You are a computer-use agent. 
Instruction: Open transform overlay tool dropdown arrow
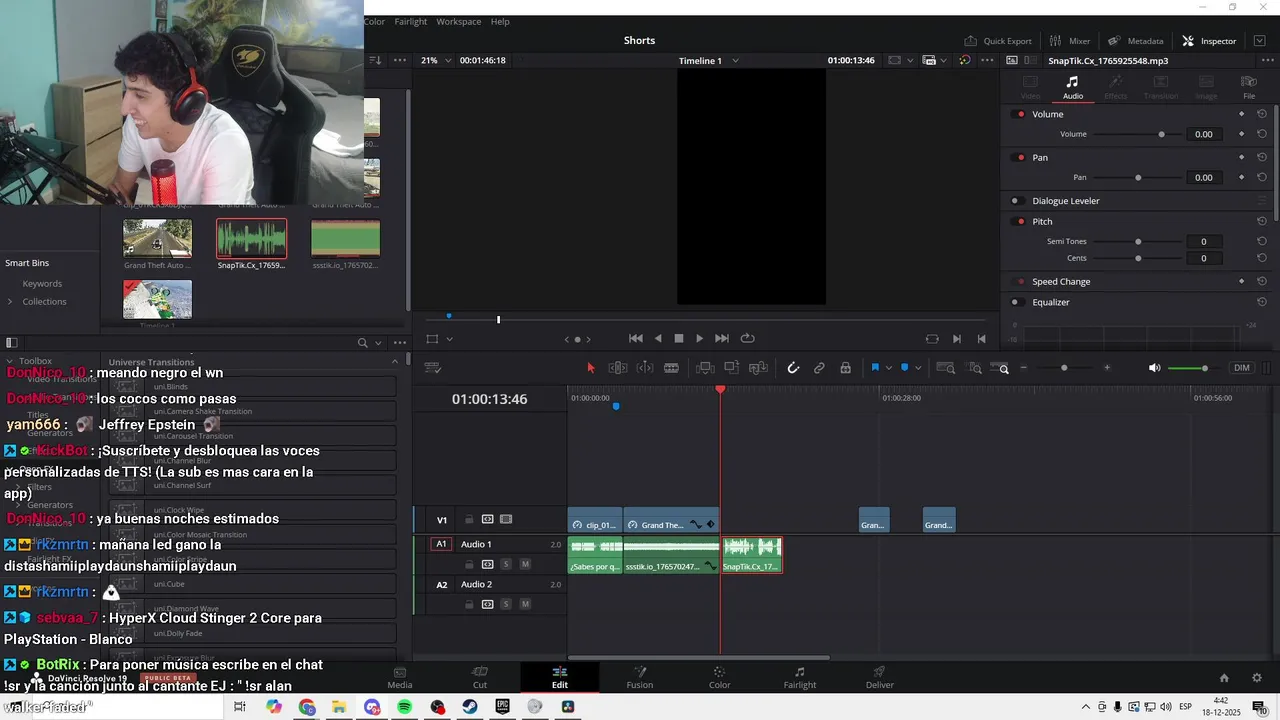449,339
